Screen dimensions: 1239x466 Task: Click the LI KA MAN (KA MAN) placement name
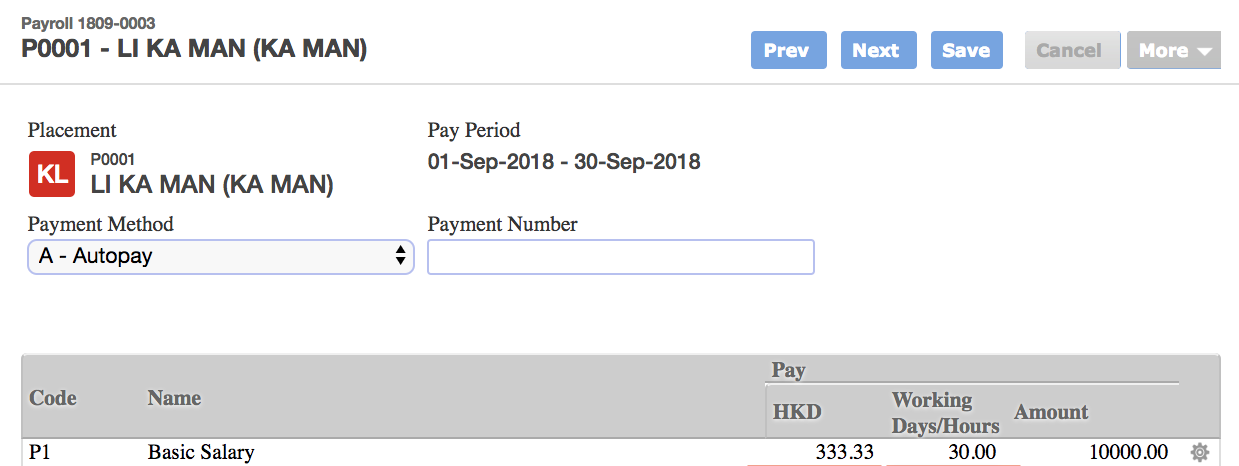click(x=212, y=184)
